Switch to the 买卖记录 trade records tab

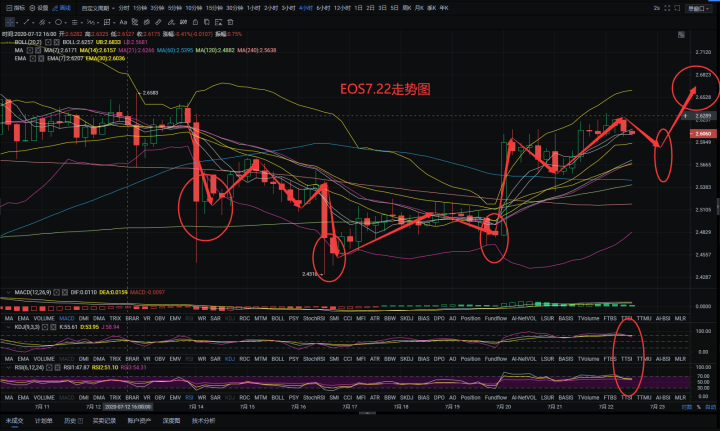[x=104, y=420]
